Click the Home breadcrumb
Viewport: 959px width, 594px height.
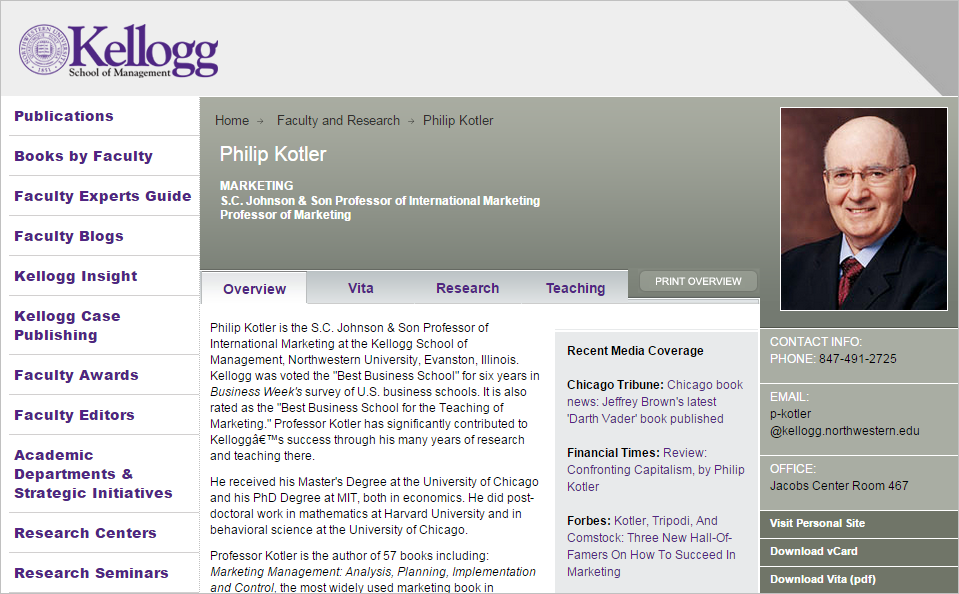point(232,121)
